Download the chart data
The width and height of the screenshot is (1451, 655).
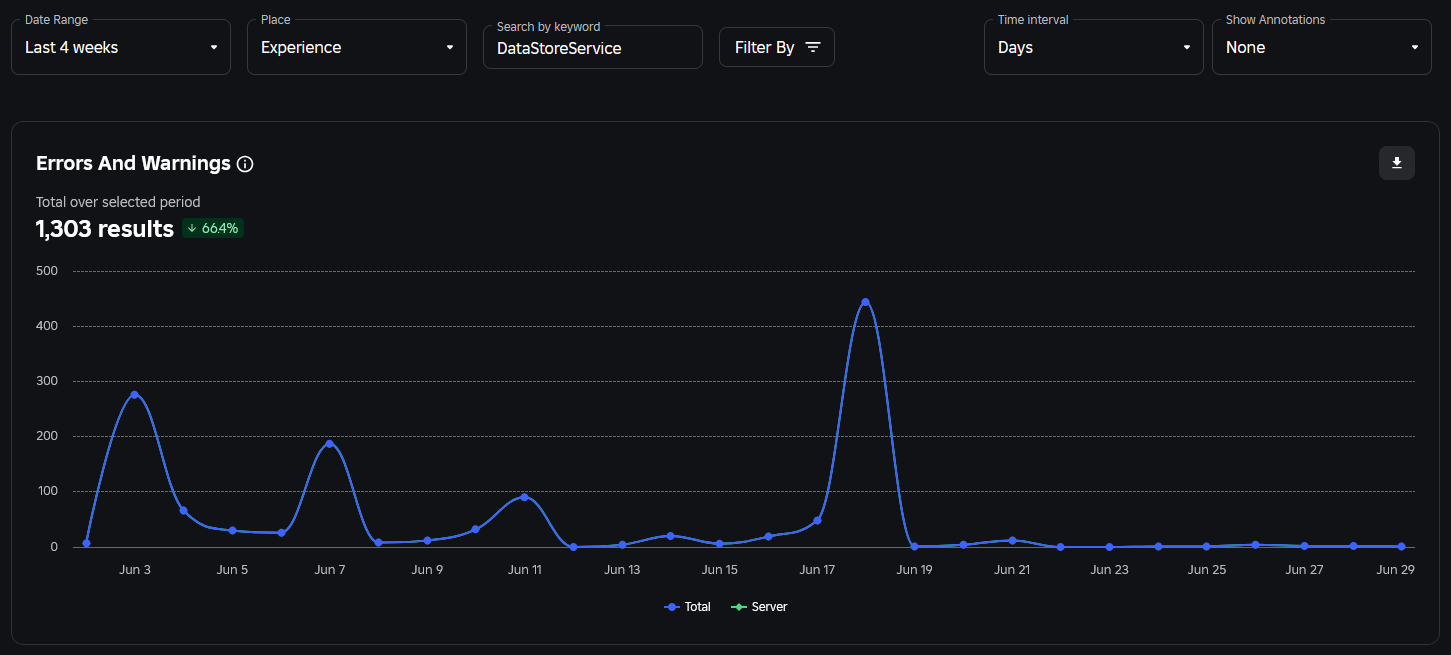pyautogui.click(x=1397, y=163)
